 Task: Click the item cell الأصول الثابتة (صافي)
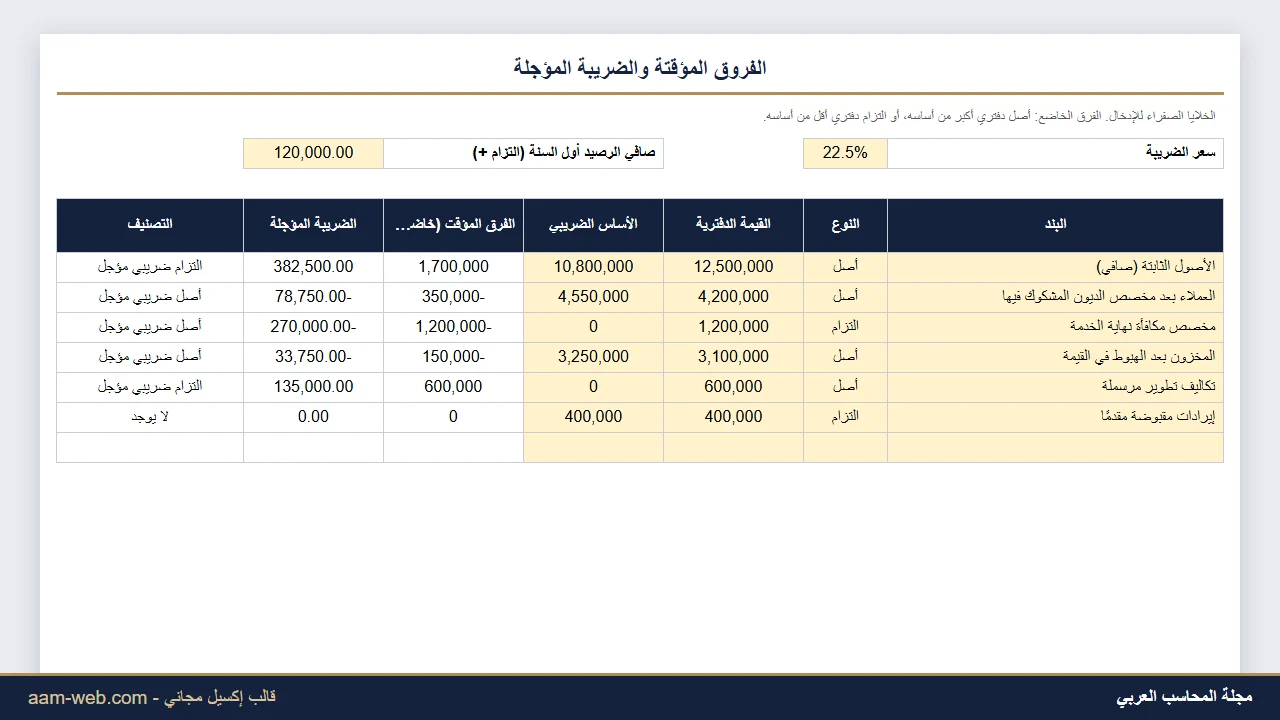(x=1055, y=267)
